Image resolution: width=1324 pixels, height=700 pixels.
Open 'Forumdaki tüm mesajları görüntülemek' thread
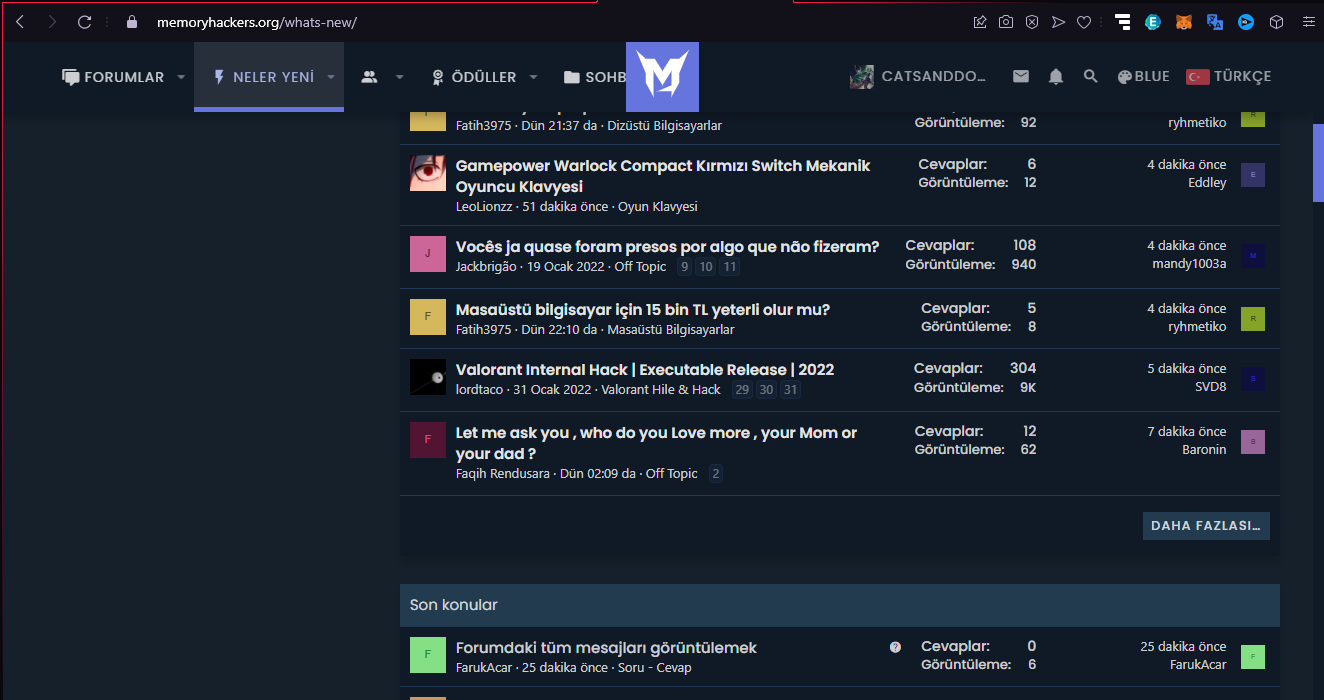(x=606, y=647)
